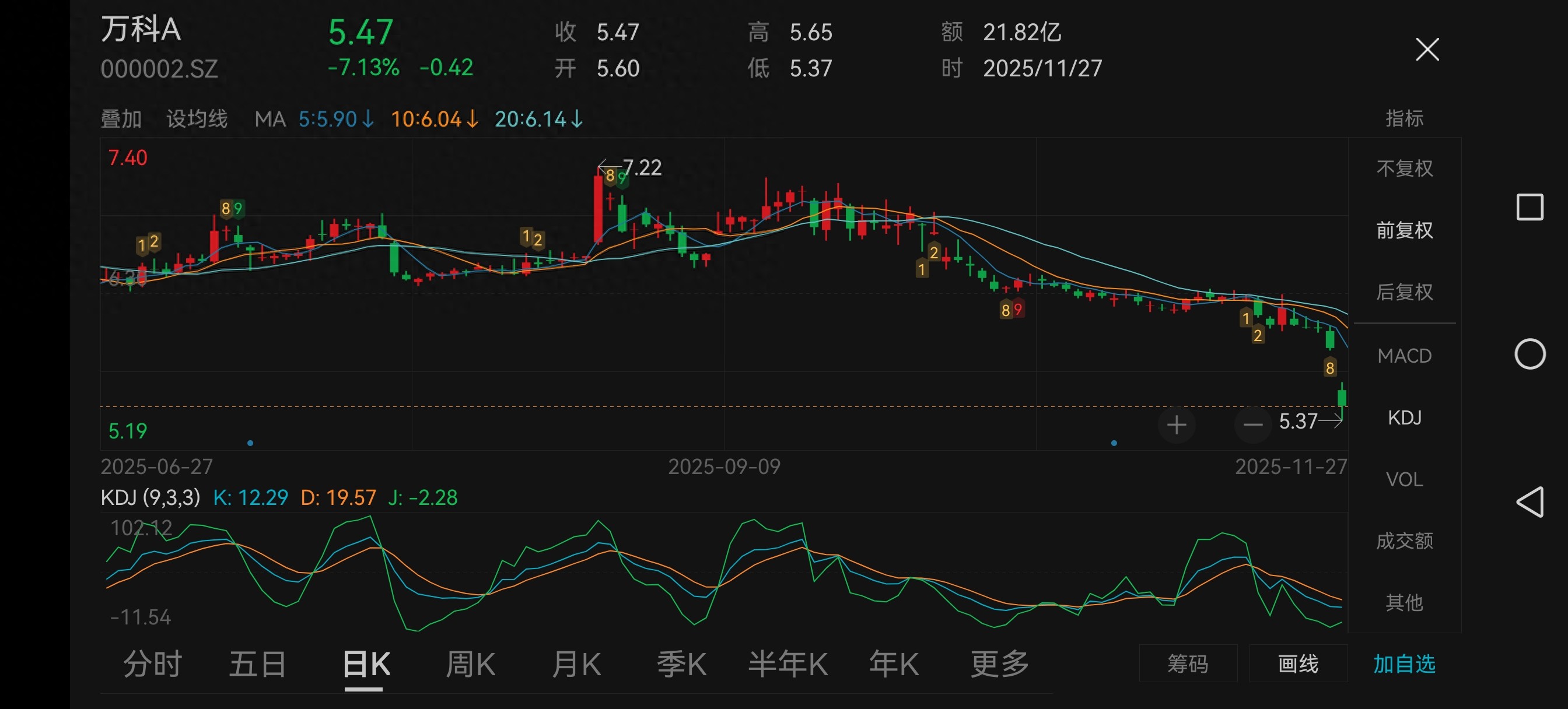Switch to the 周K weekly chart tab
This screenshot has width=1568, height=709.
point(470,664)
